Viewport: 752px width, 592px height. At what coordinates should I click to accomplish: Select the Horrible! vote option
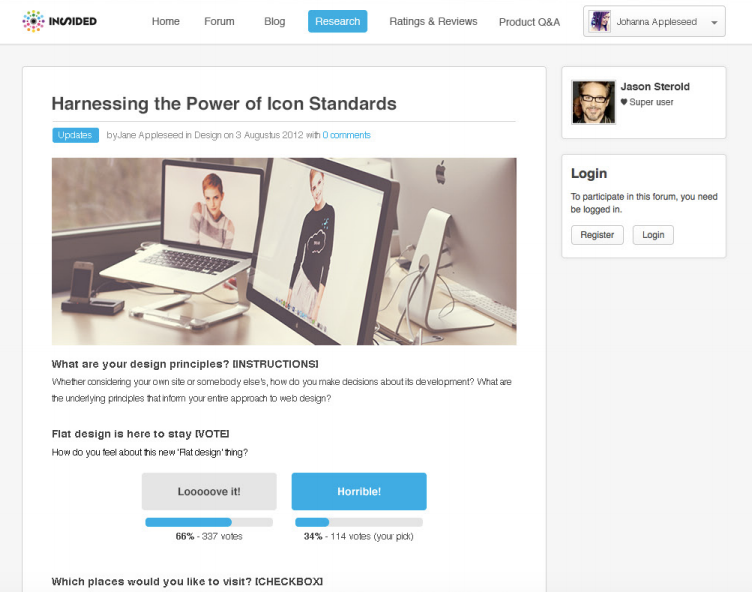359,491
